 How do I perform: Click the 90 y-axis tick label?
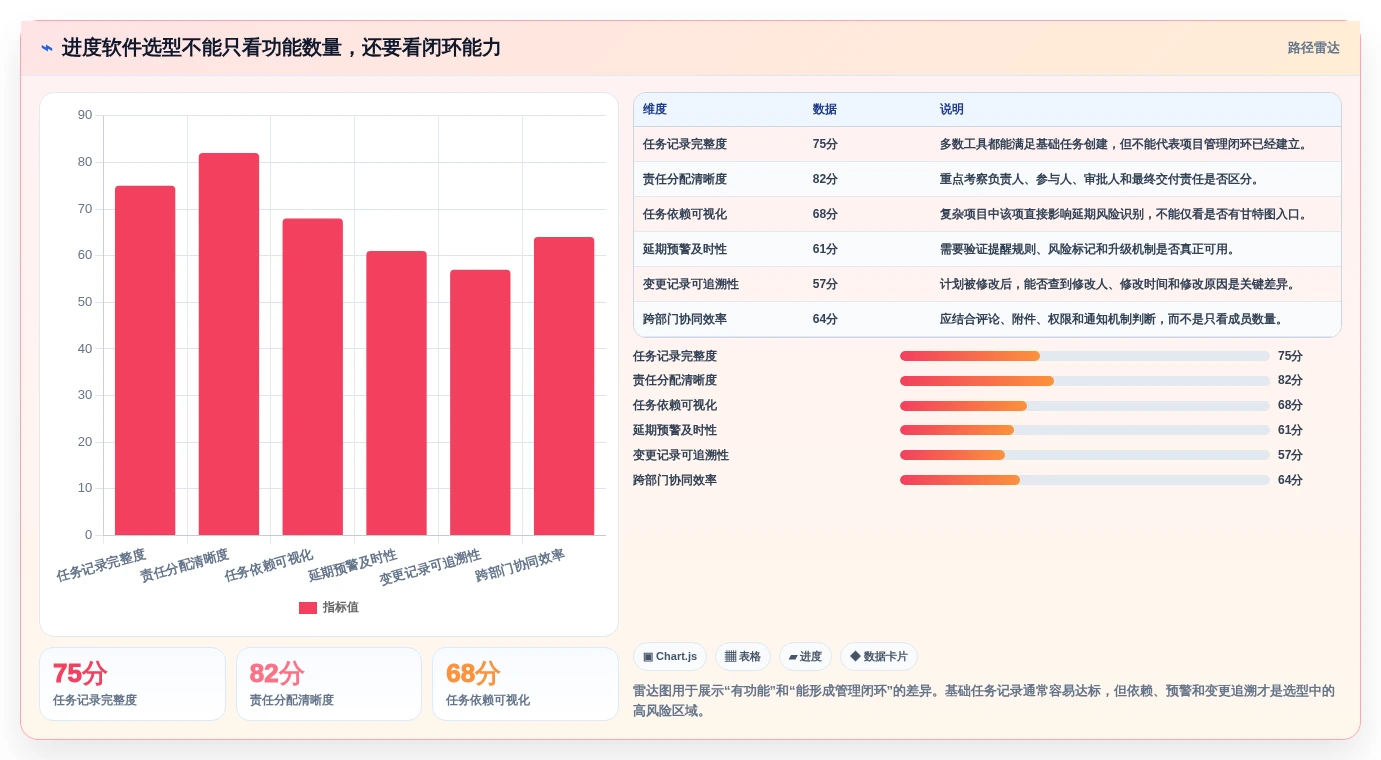85,115
